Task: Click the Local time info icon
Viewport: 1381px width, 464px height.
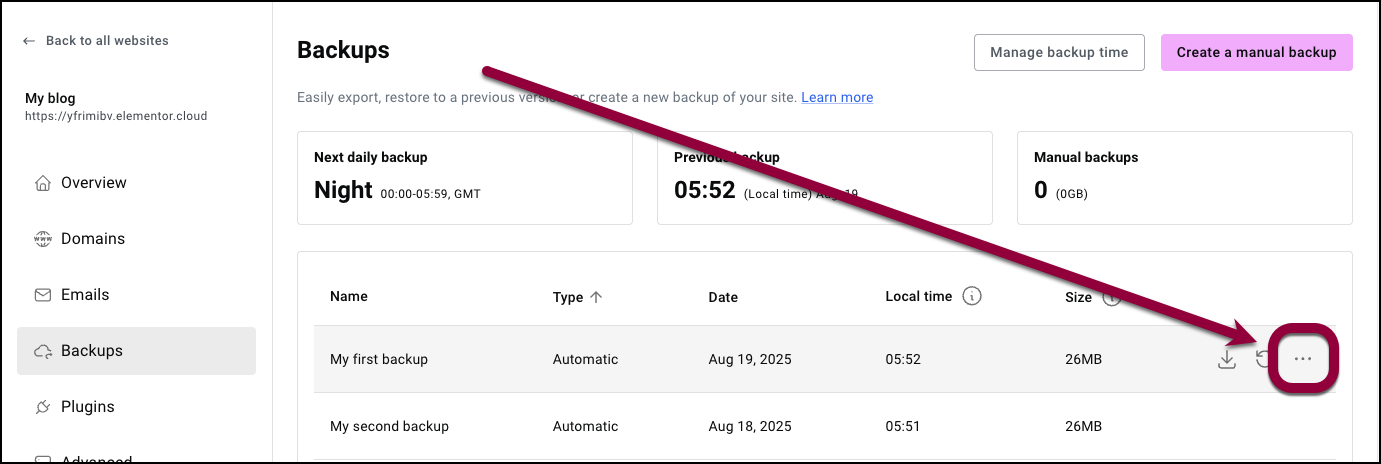Action: click(x=971, y=296)
